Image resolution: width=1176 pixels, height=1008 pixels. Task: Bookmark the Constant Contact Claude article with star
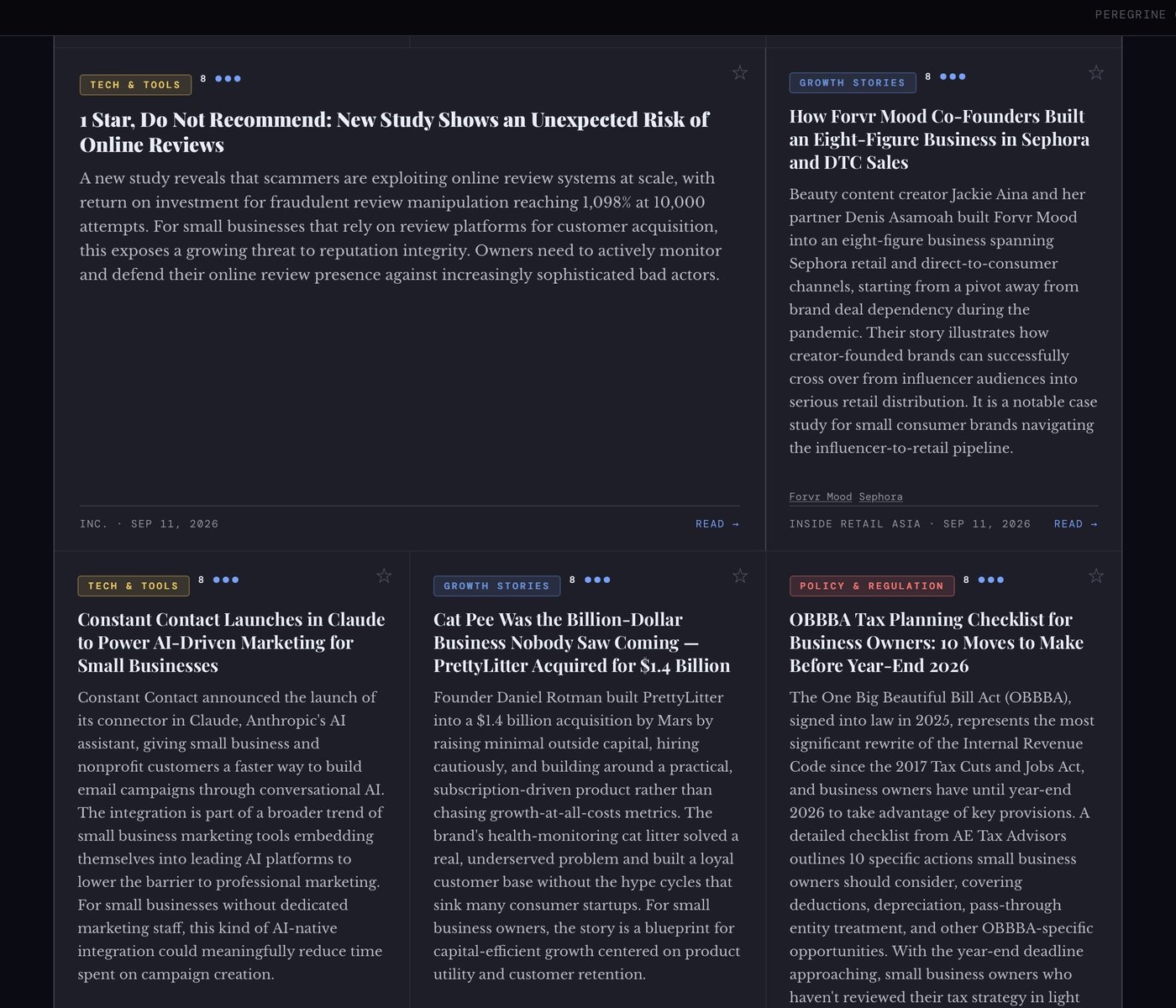384,575
